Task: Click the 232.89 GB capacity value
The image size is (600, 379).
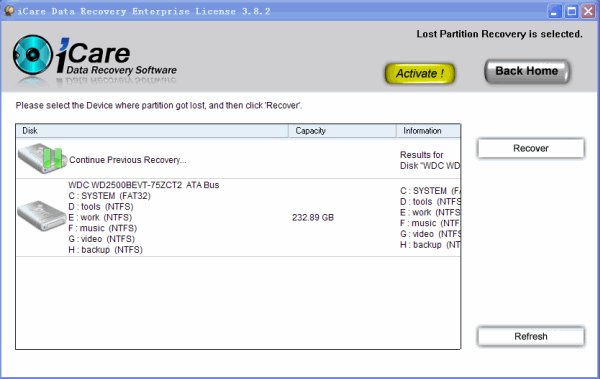Action: [313, 217]
